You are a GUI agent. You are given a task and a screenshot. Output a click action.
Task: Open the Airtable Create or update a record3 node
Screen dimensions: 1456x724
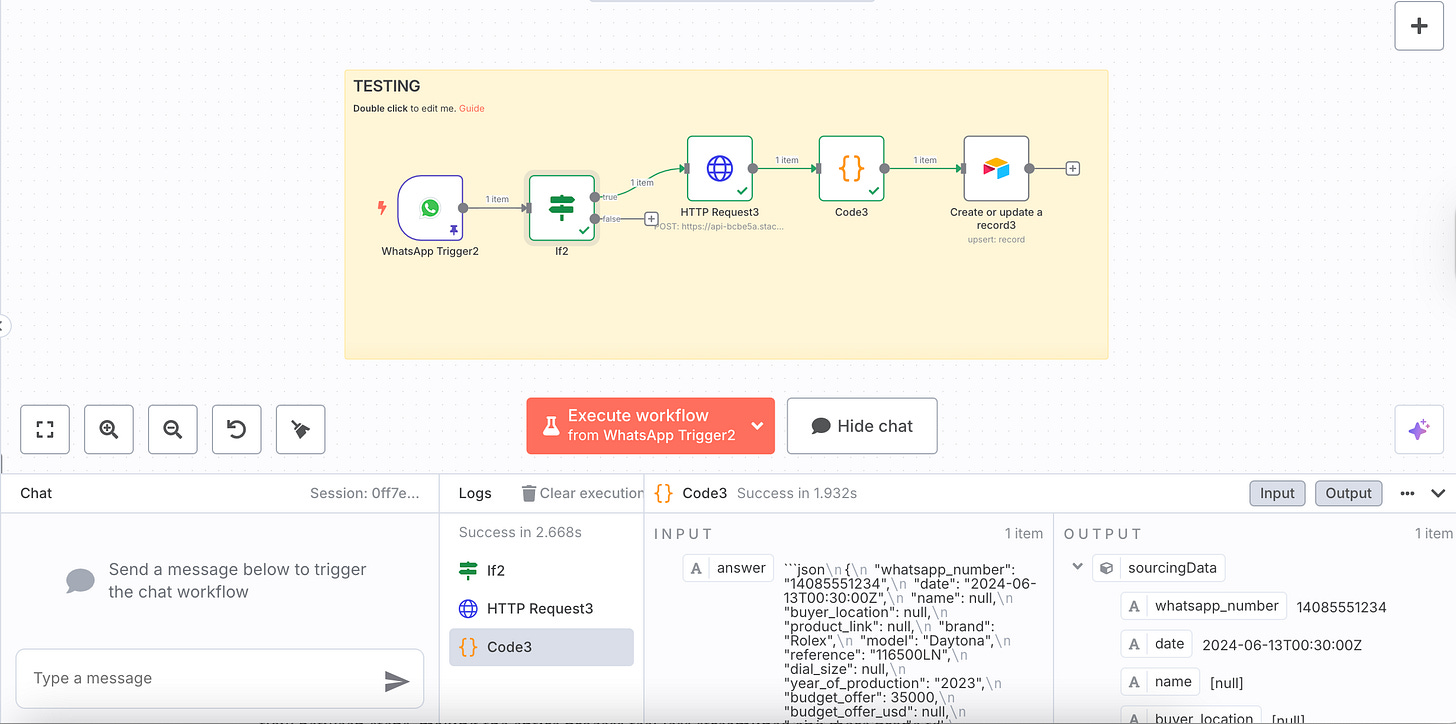coord(996,168)
